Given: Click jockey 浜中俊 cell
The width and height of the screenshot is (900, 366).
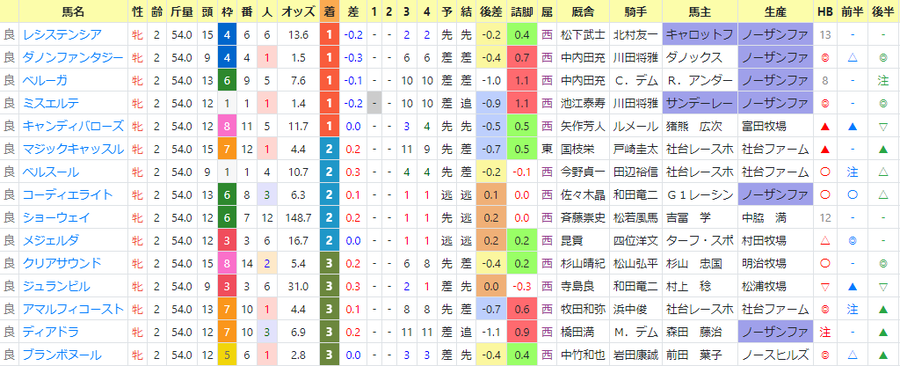Looking at the screenshot, I should click(x=636, y=309).
